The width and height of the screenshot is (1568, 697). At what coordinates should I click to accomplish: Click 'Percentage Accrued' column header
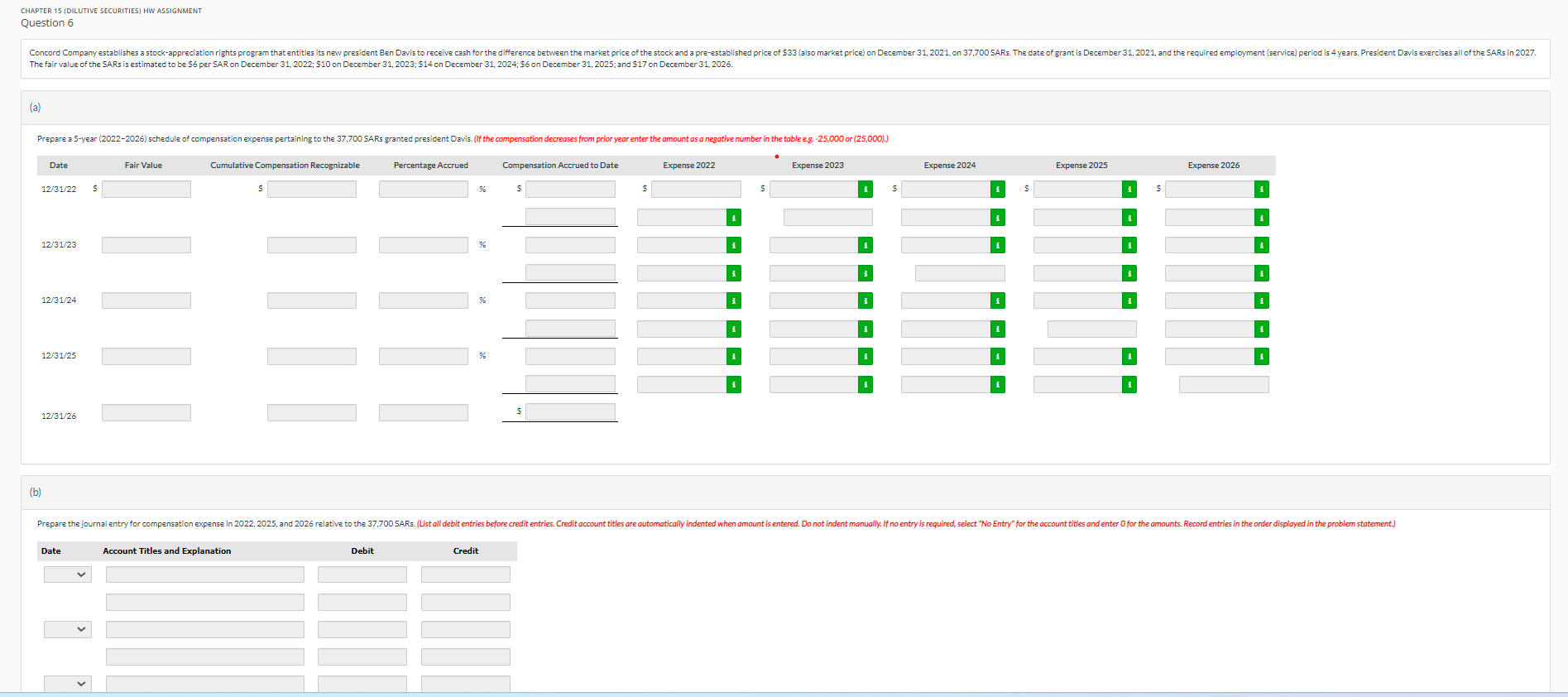[x=431, y=166]
